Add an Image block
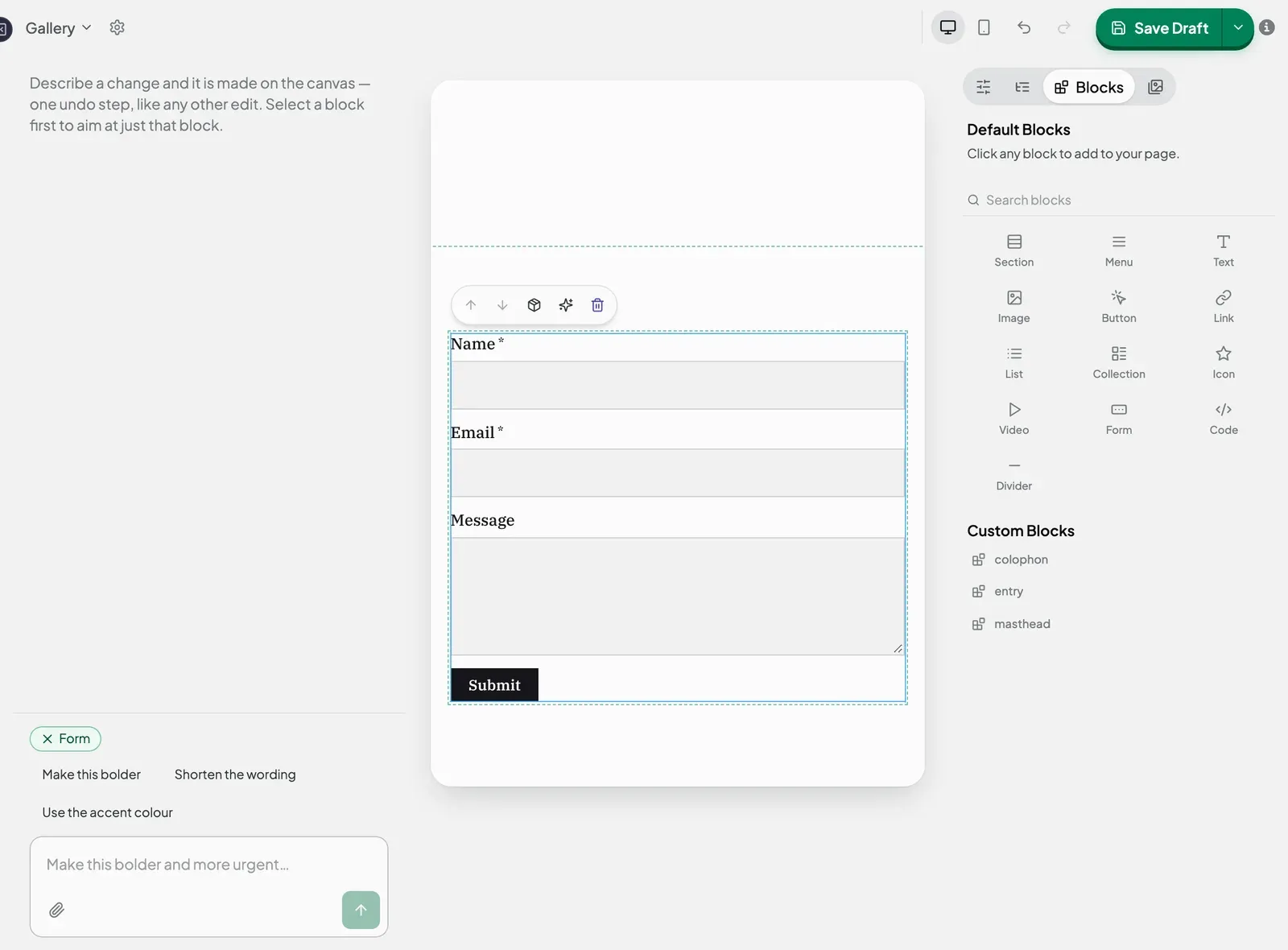This screenshot has height=950, width=1288. pyautogui.click(x=1014, y=307)
